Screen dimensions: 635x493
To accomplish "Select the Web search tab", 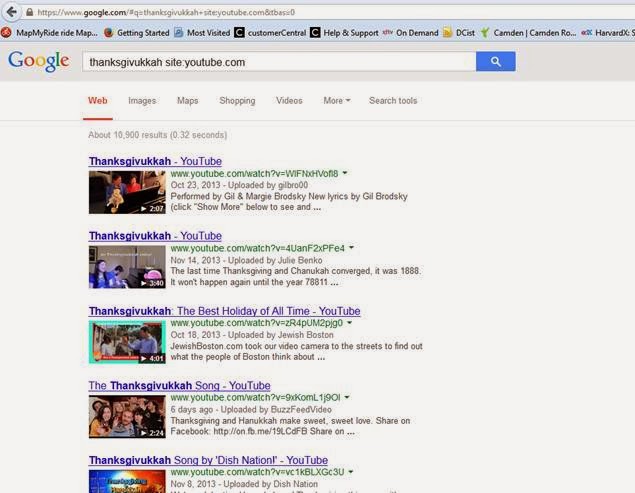I will (x=98, y=100).
